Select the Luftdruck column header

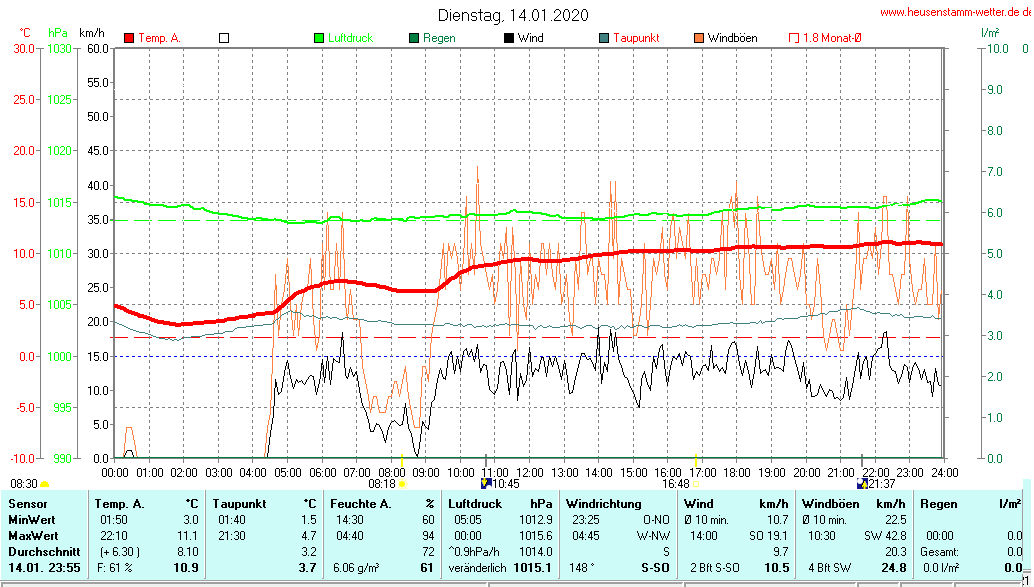tap(473, 503)
